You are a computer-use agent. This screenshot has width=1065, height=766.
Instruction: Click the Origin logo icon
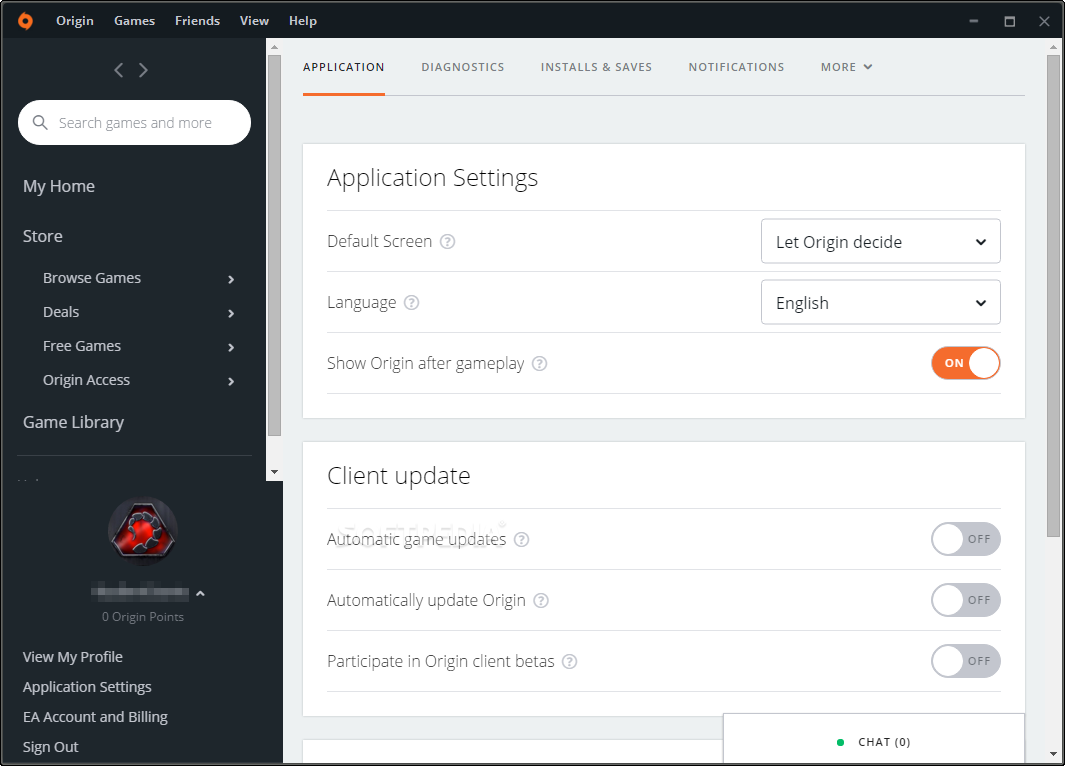tap(25, 21)
